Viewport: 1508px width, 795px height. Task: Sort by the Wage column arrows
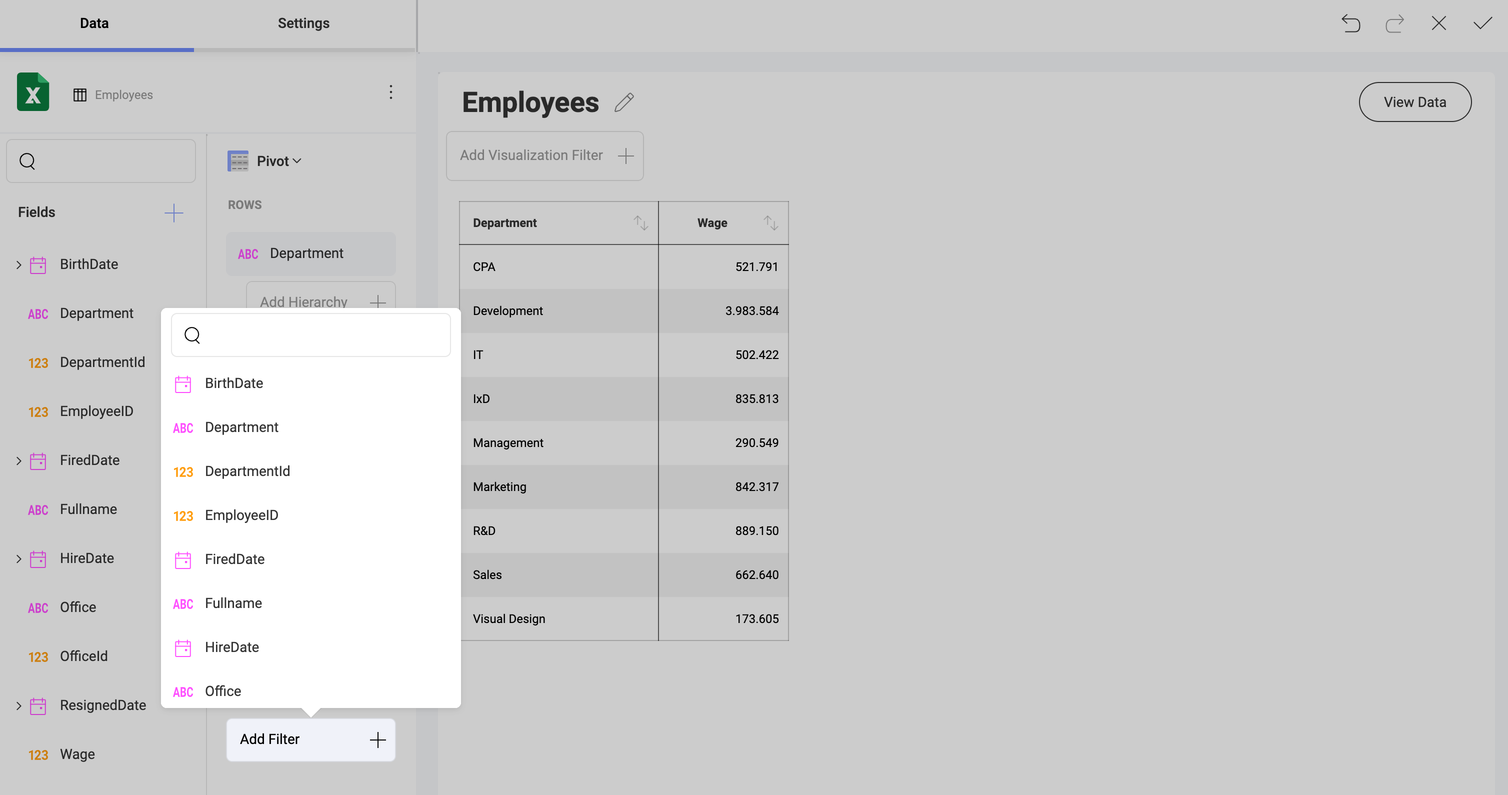coord(770,223)
